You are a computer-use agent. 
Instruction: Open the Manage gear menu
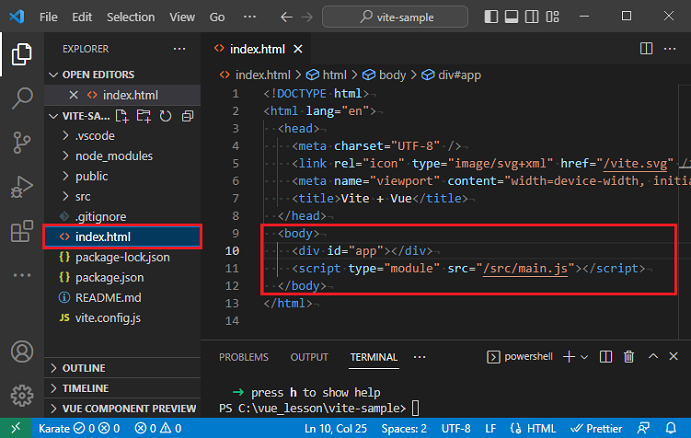pyautogui.click(x=22, y=395)
